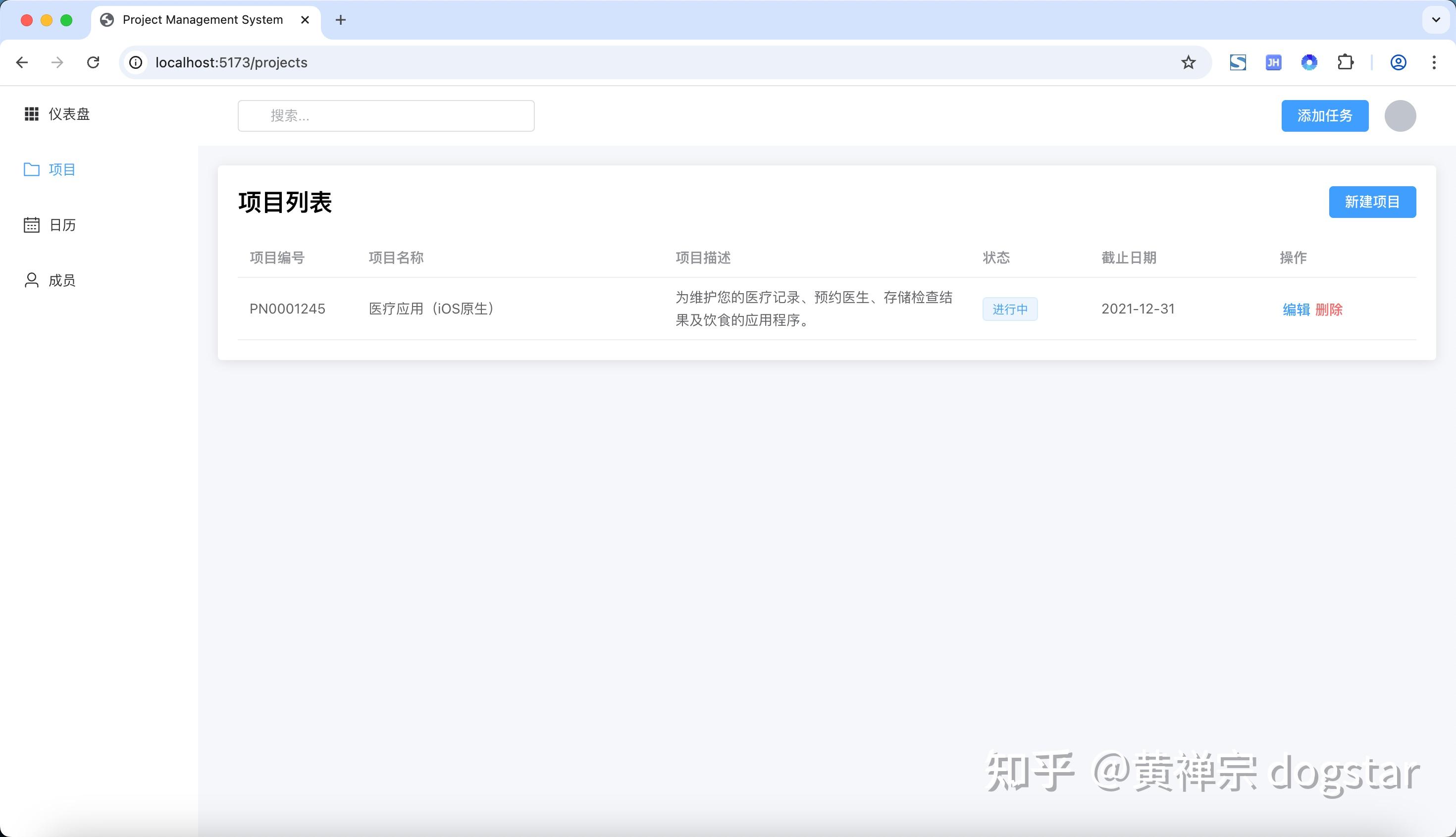Click the search input field
The image size is (1456, 837).
click(386, 115)
